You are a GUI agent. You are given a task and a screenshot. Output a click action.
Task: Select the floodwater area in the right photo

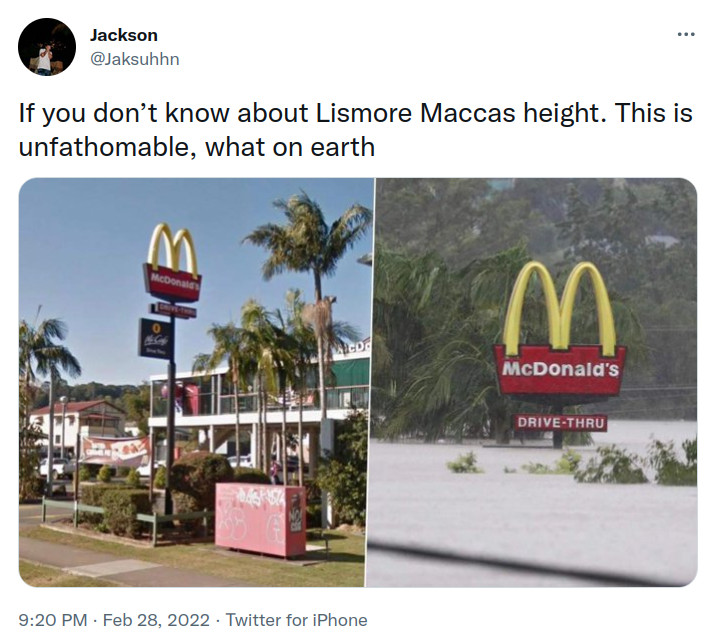click(532, 514)
